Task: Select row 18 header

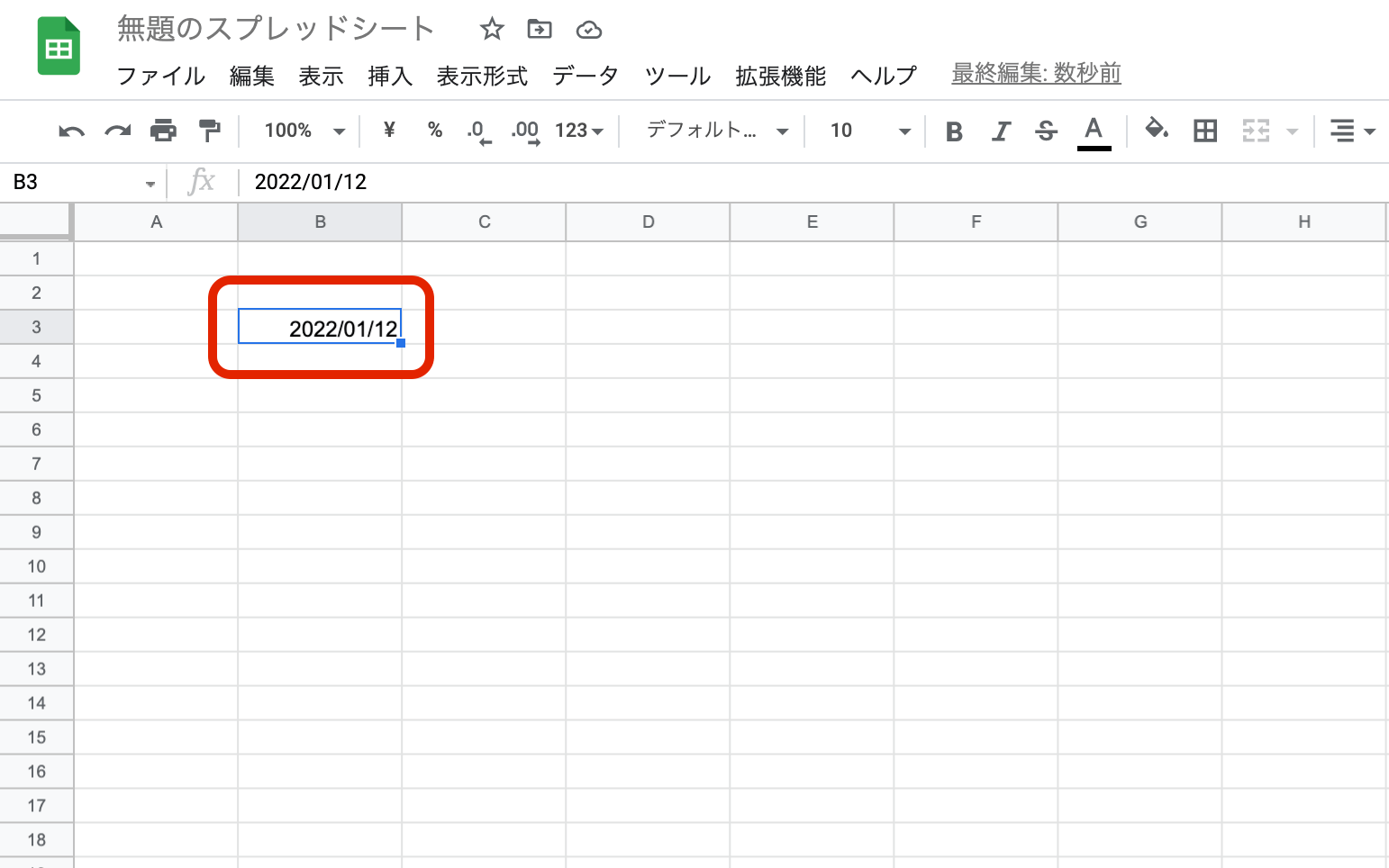Action: click(x=36, y=840)
